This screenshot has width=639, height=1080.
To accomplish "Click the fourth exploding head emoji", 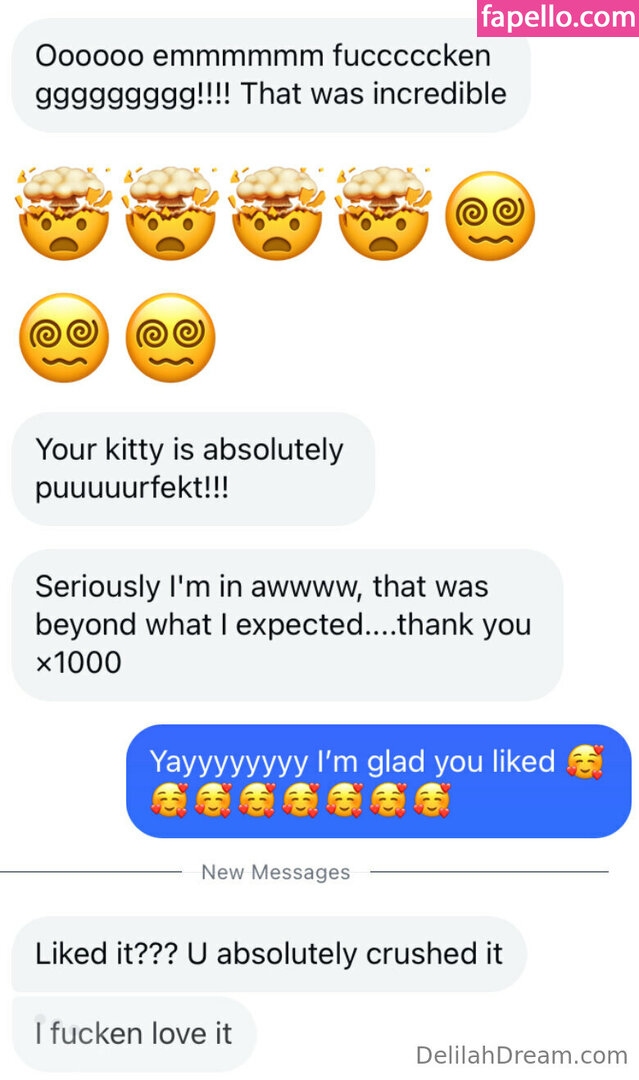I will click(384, 213).
